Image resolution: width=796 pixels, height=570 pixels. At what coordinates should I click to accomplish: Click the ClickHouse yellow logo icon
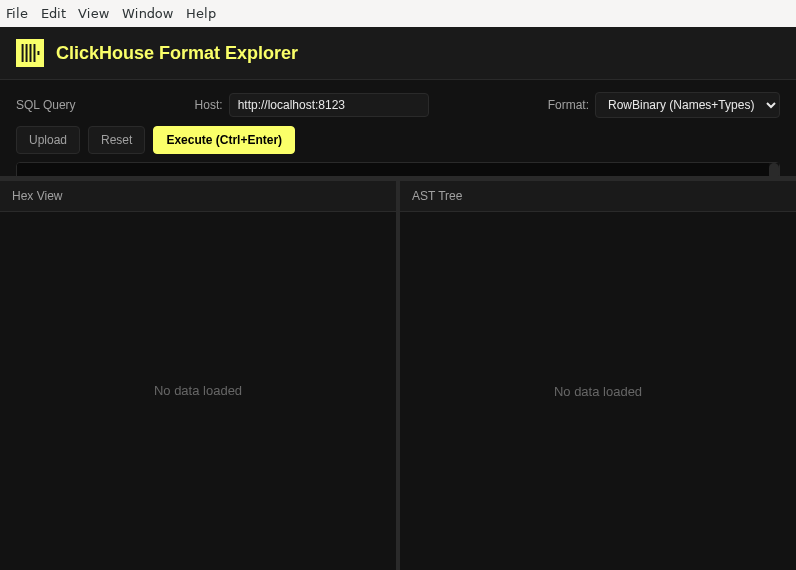point(30,53)
